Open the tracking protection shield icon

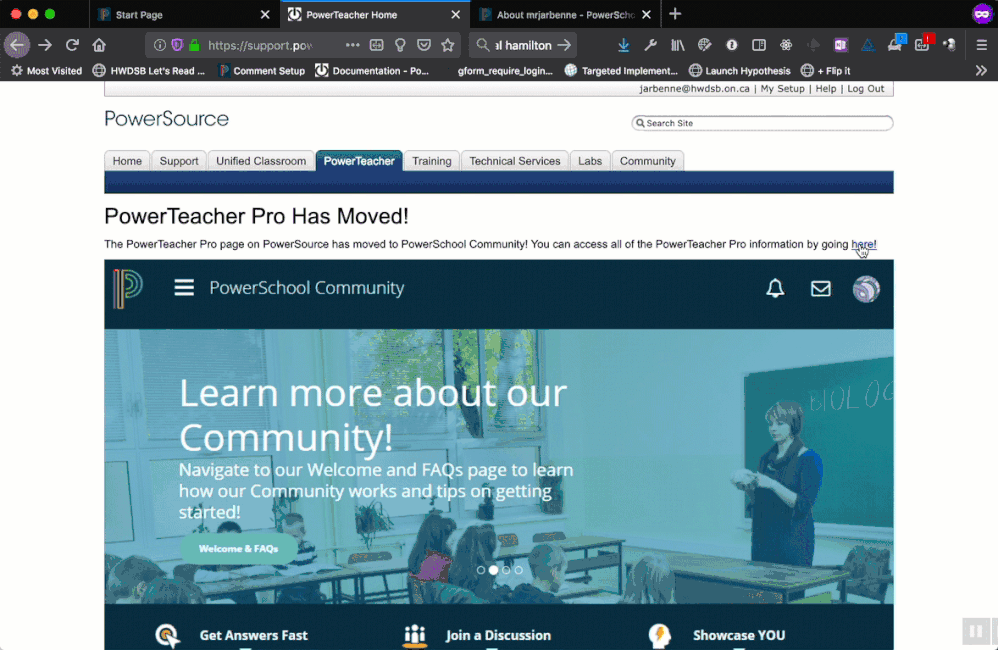pyautogui.click(x=177, y=45)
